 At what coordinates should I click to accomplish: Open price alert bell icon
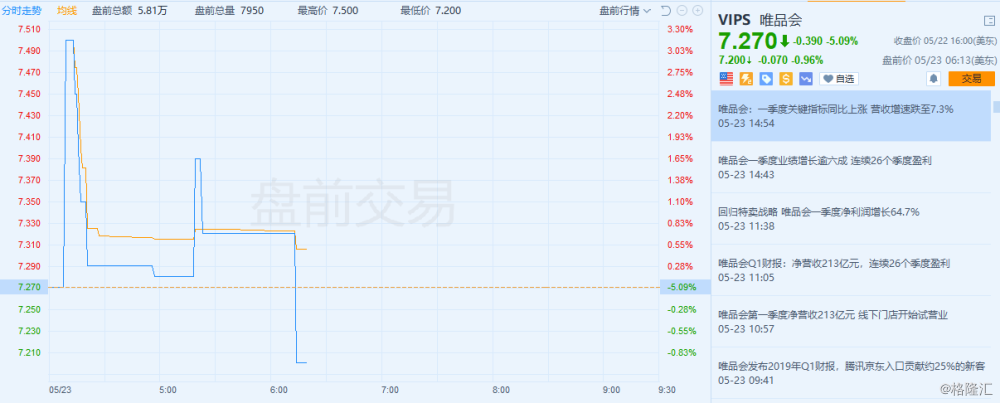933,78
